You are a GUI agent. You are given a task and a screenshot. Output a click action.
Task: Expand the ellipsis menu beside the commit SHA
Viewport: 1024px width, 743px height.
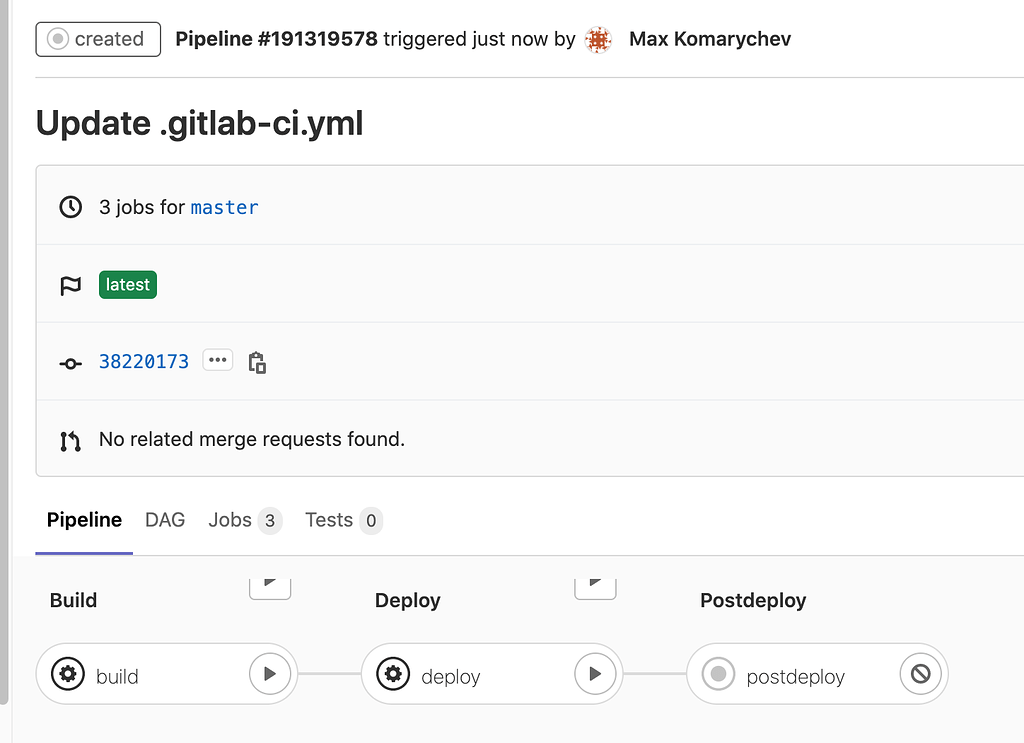217,360
